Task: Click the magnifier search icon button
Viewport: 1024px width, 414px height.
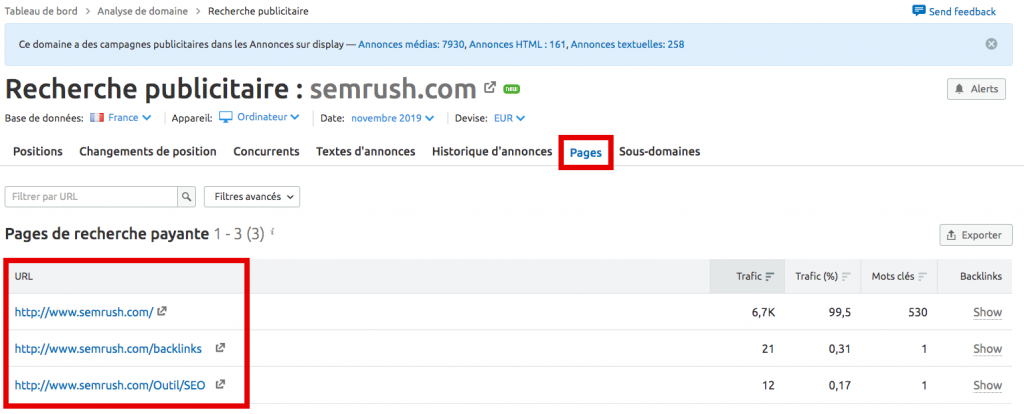Action: (x=186, y=197)
